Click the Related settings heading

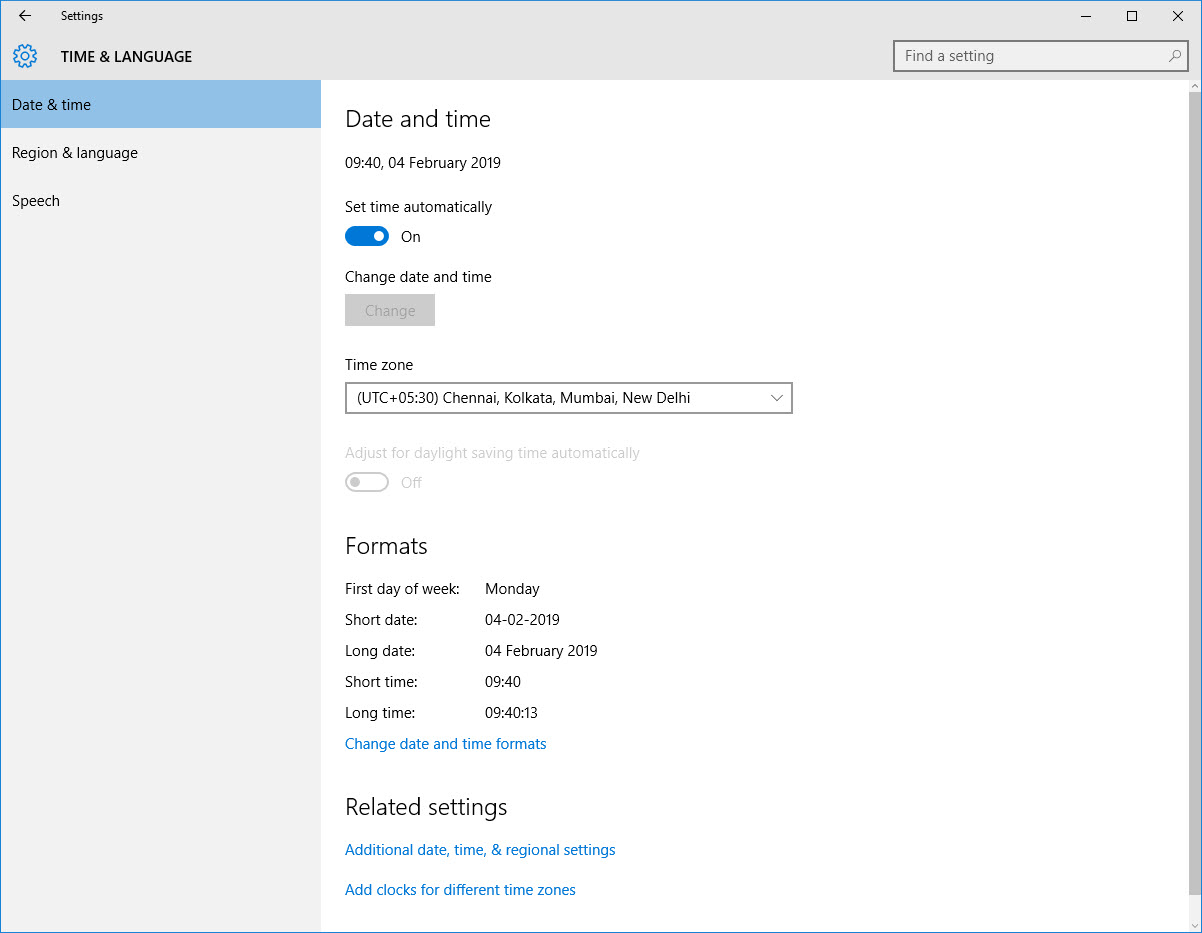pyautogui.click(x=426, y=807)
